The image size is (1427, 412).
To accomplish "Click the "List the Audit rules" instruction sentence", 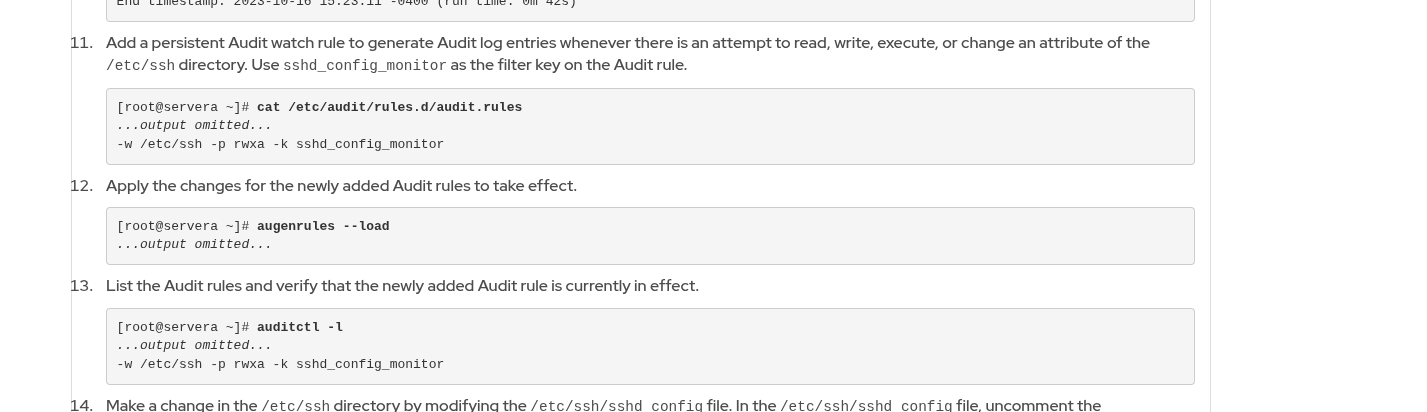I will [x=402, y=286].
